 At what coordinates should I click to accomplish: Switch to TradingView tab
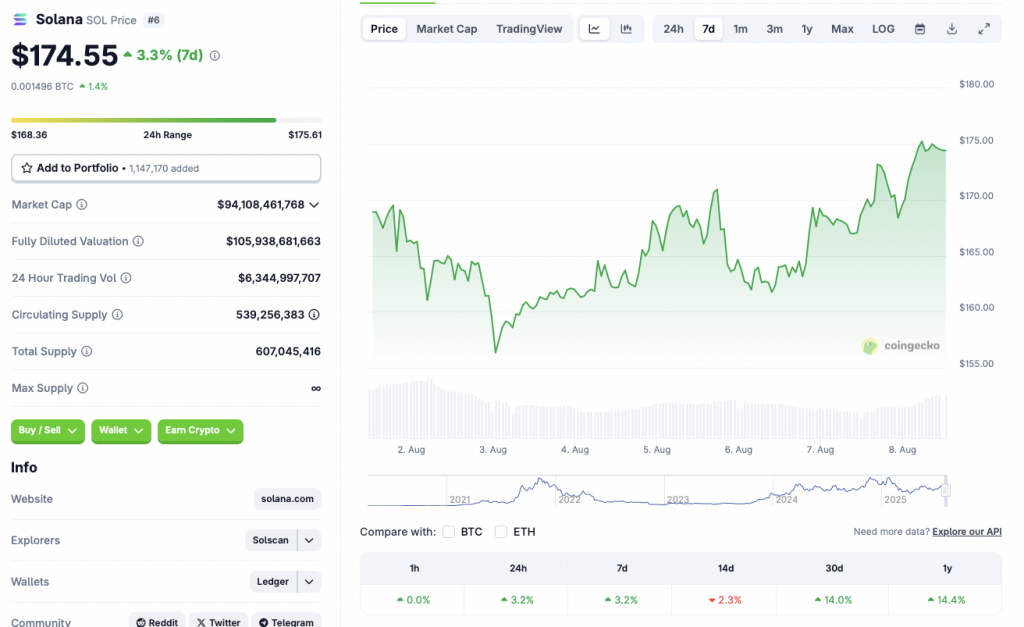529,29
